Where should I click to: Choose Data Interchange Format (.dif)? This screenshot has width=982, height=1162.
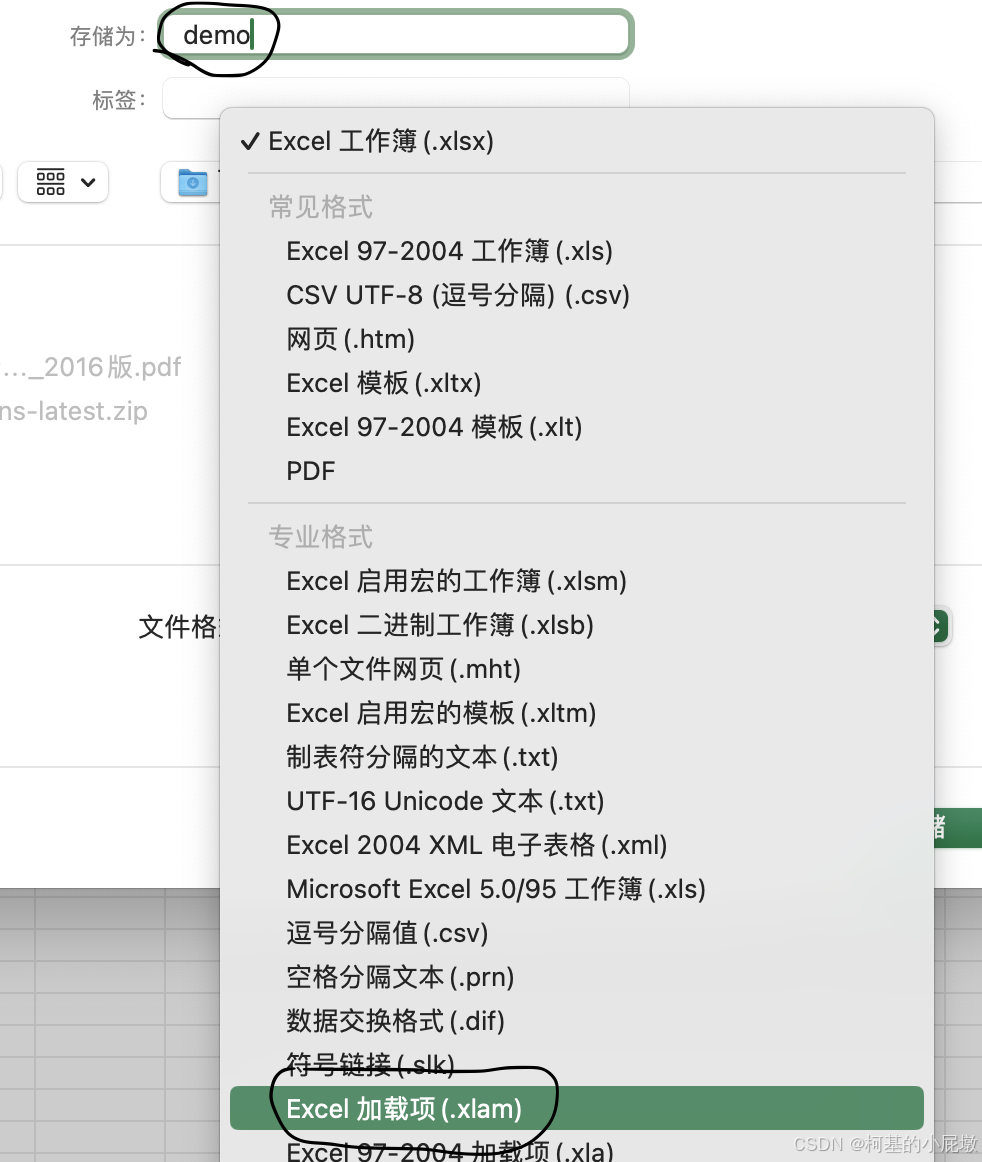point(577,1020)
